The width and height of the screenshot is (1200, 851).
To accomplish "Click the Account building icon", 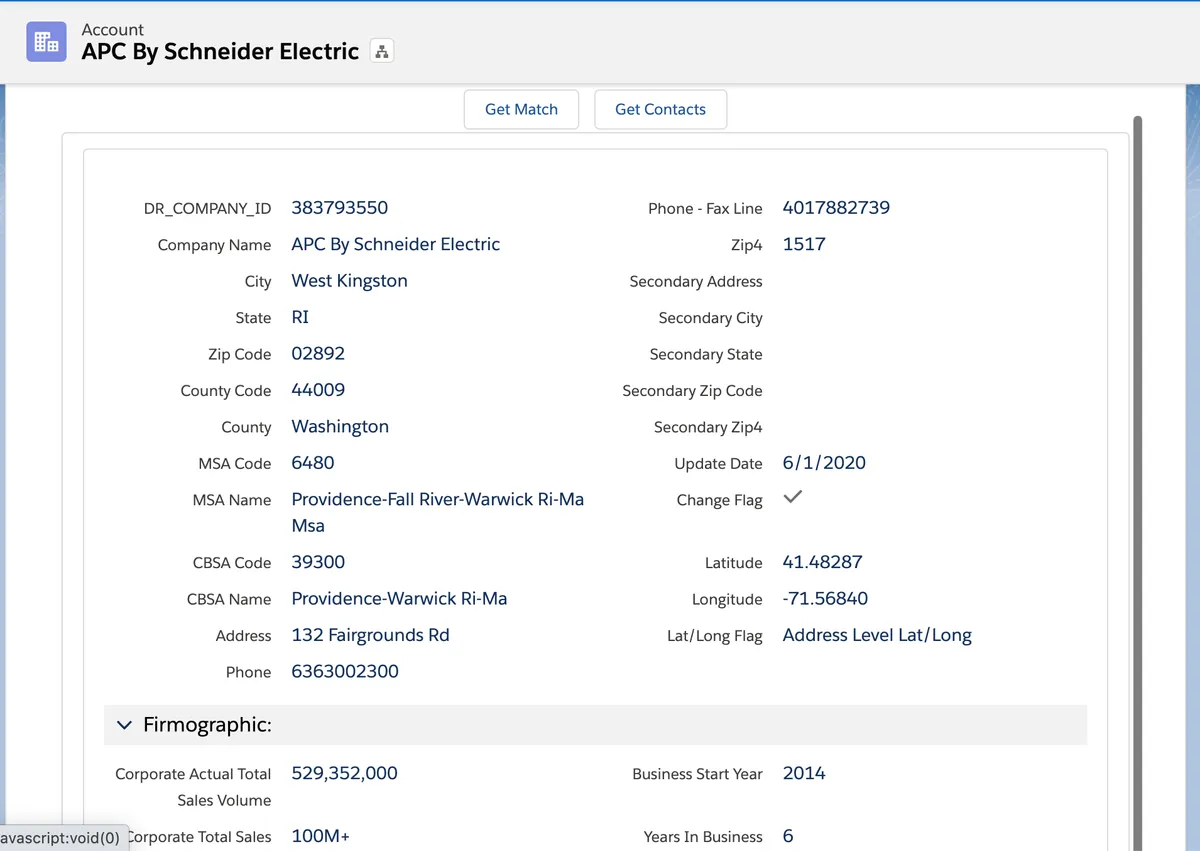I will pyautogui.click(x=46, y=42).
